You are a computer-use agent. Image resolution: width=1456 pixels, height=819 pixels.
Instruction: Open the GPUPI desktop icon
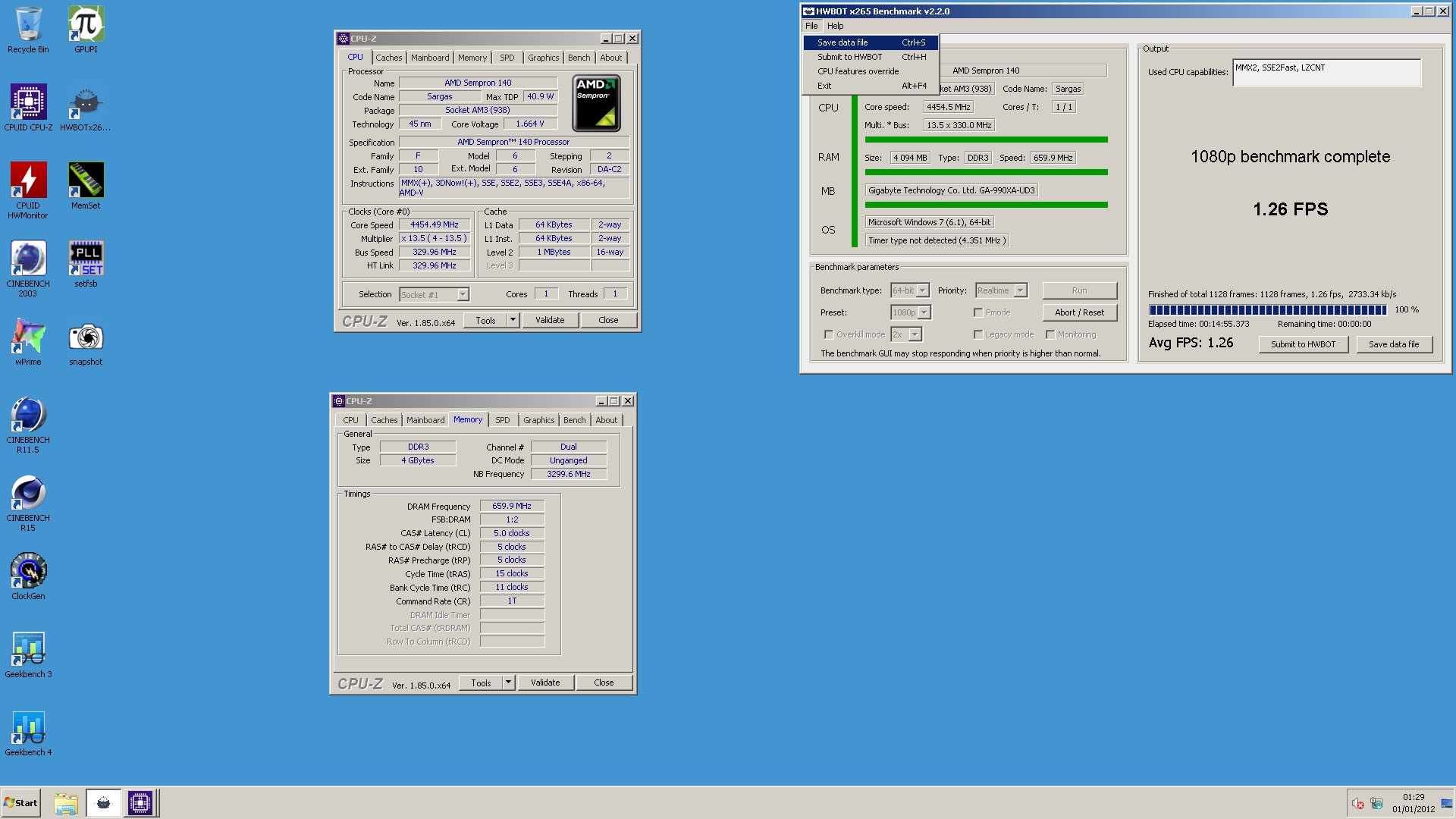click(x=86, y=30)
